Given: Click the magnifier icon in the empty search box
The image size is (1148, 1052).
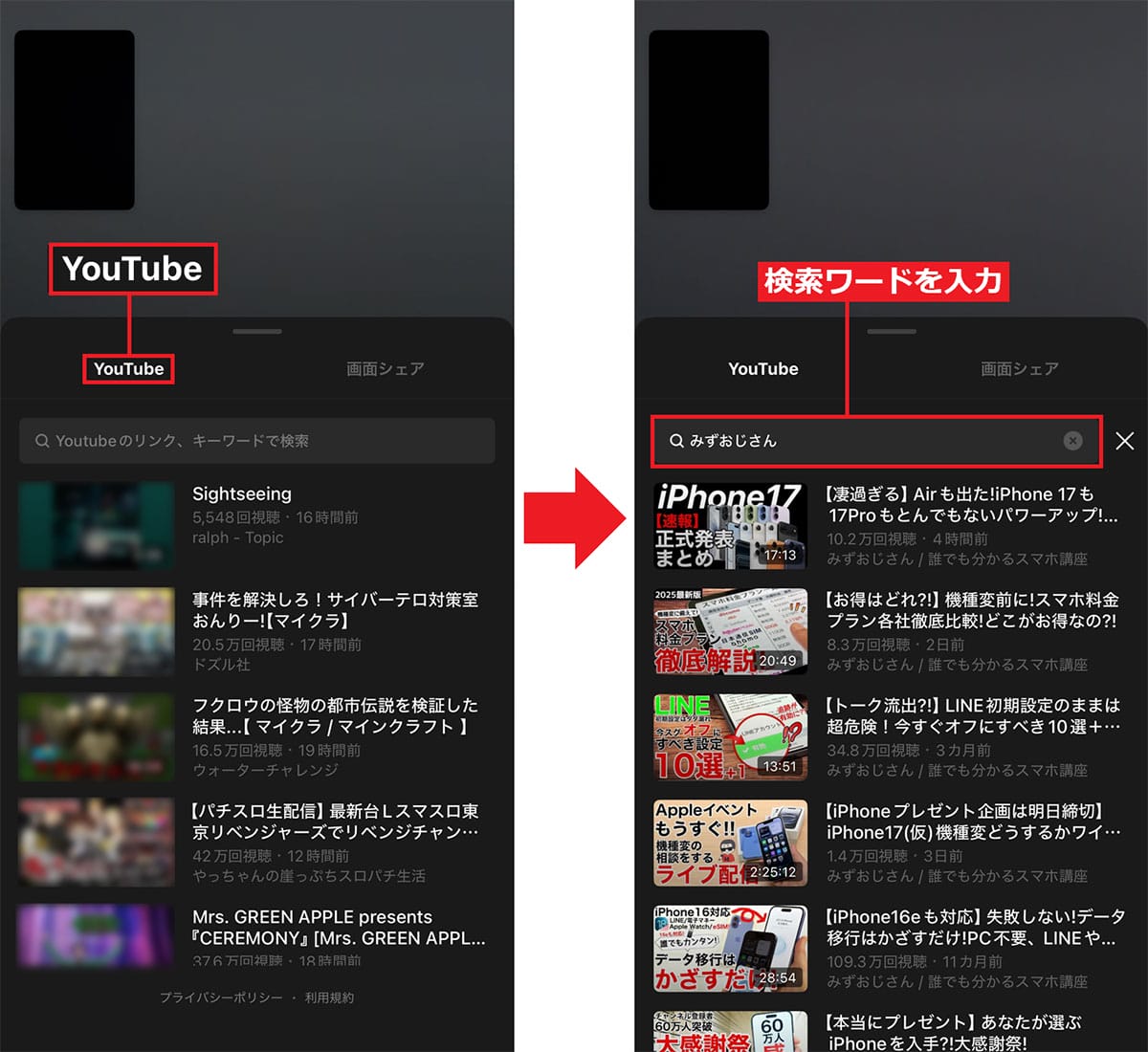Looking at the screenshot, I should click(x=42, y=441).
